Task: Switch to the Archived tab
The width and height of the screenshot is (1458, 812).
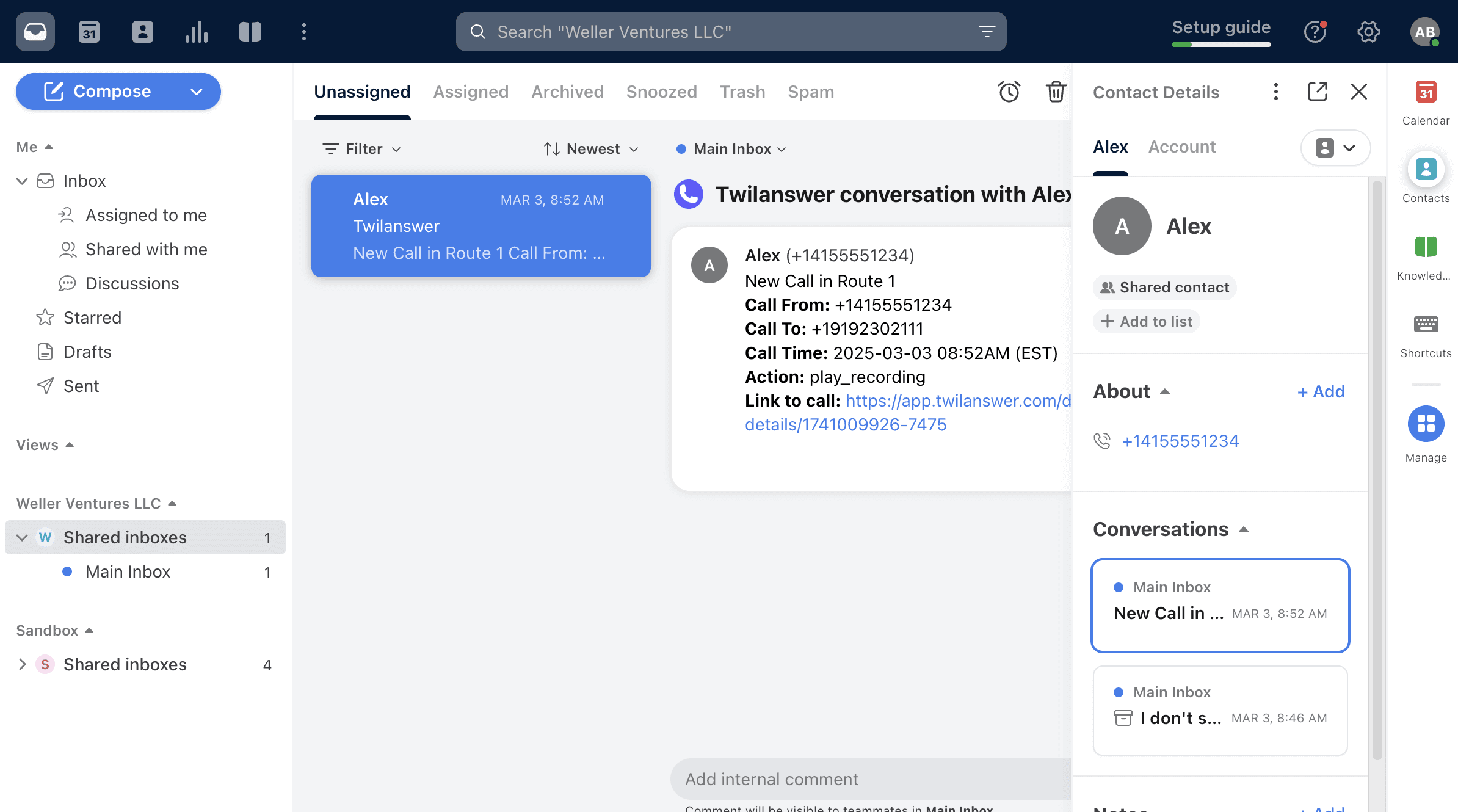Action: click(567, 92)
